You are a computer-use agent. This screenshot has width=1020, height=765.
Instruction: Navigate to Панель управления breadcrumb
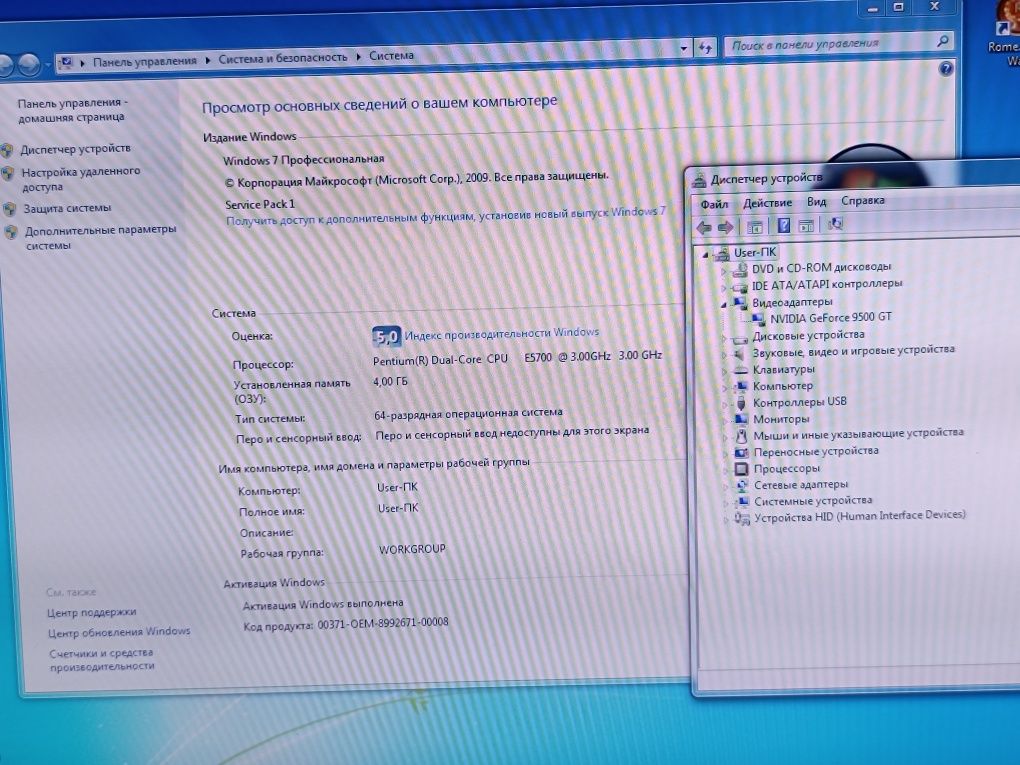tap(144, 61)
